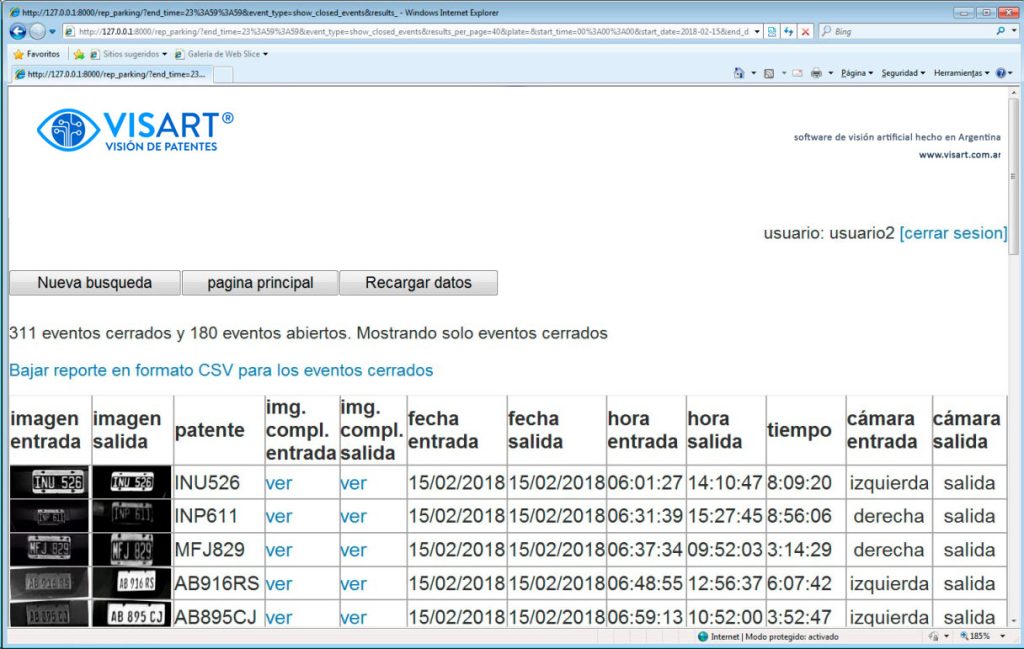Screen dimensions: 1024x649
Task: Click the Nueva busqueda button
Action: coord(95,283)
